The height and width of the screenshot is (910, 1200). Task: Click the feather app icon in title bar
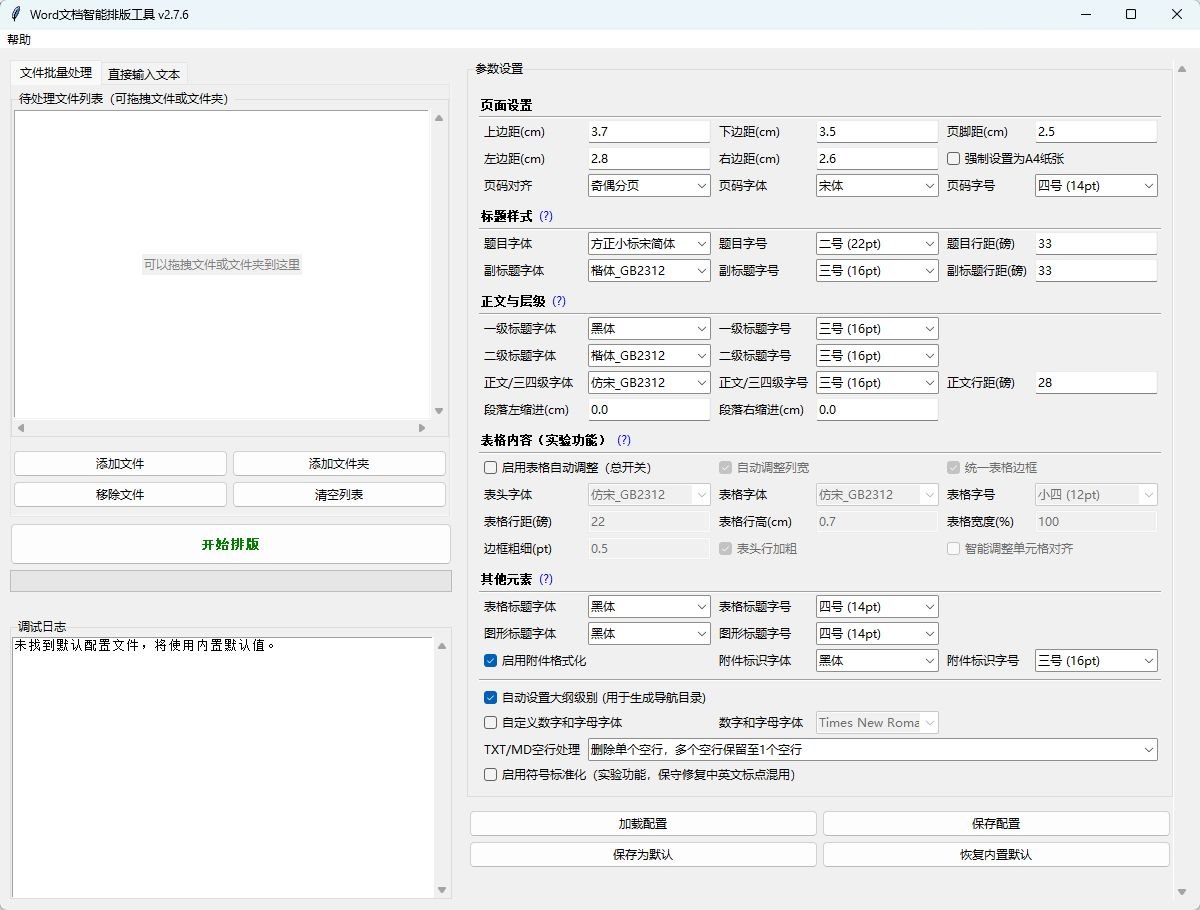click(x=15, y=14)
